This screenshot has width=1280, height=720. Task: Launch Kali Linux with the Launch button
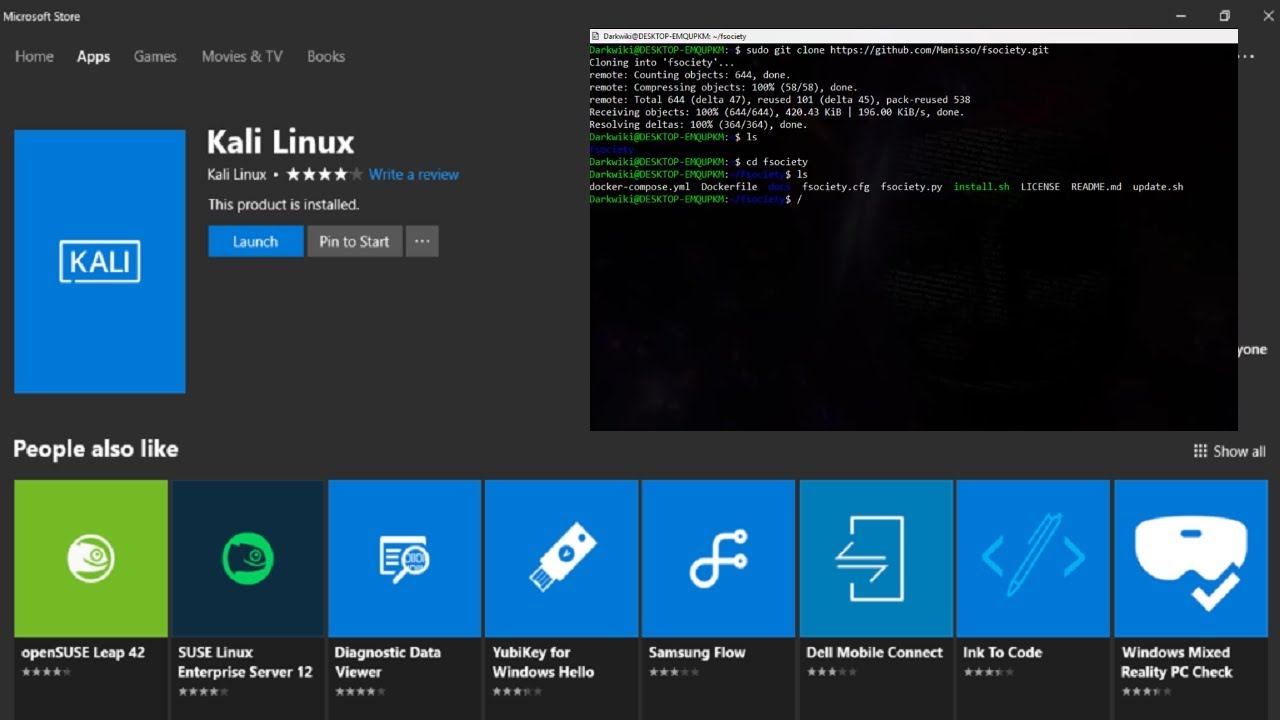point(255,241)
